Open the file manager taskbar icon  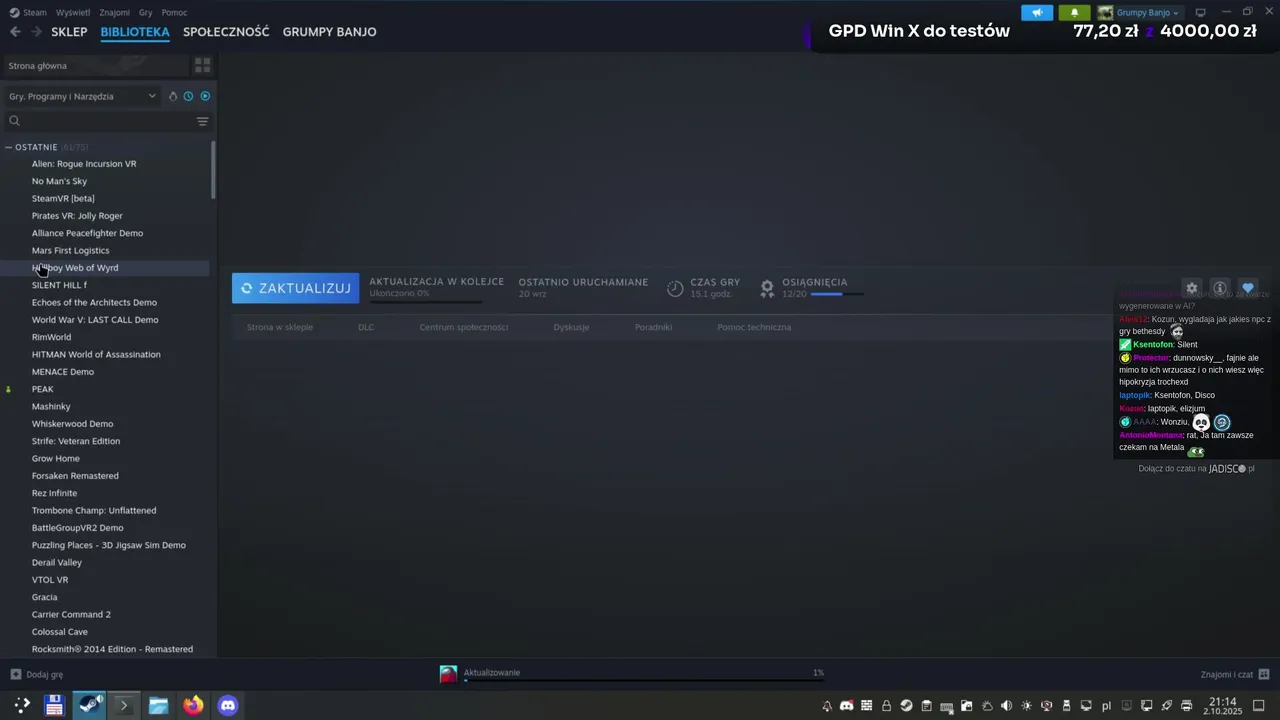pyautogui.click(x=158, y=705)
